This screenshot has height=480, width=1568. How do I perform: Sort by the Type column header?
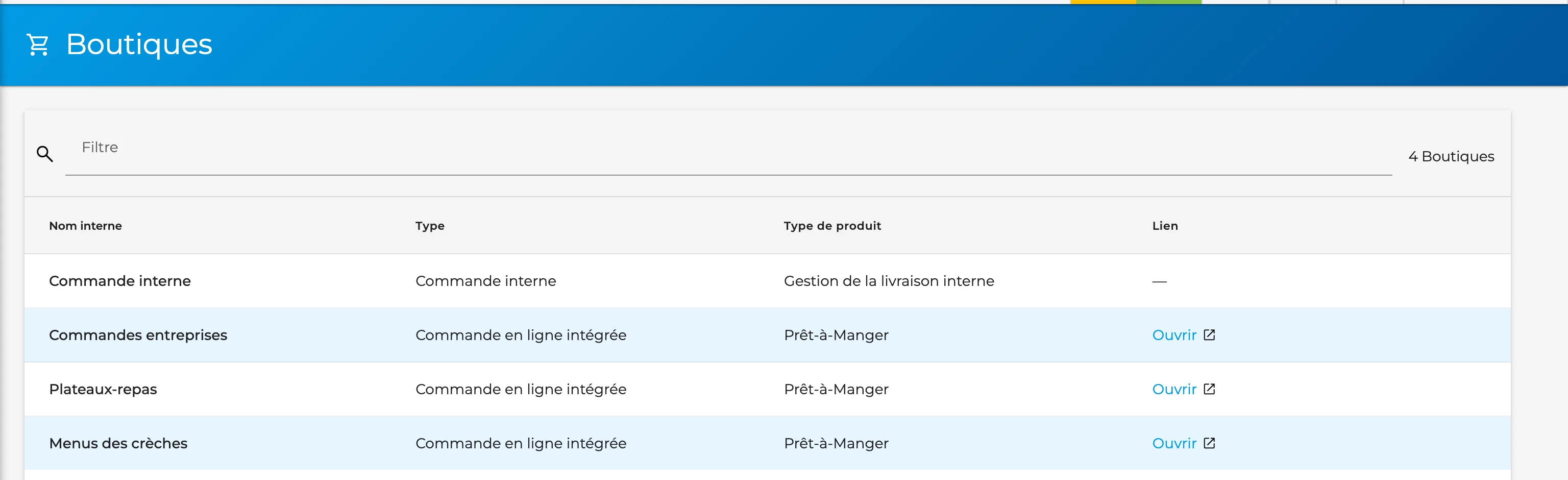(430, 226)
